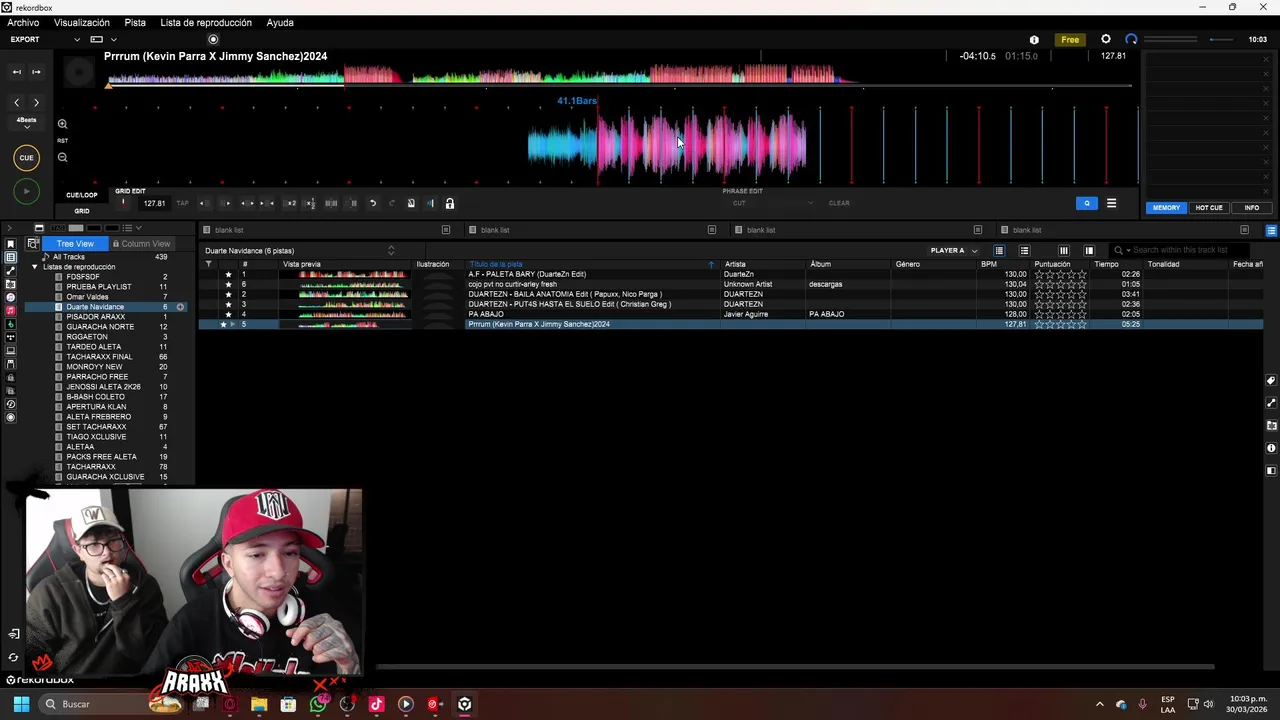1280x720 pixels.
Task: Open the Ayuda menu
Action: click(x=280, y=22)
